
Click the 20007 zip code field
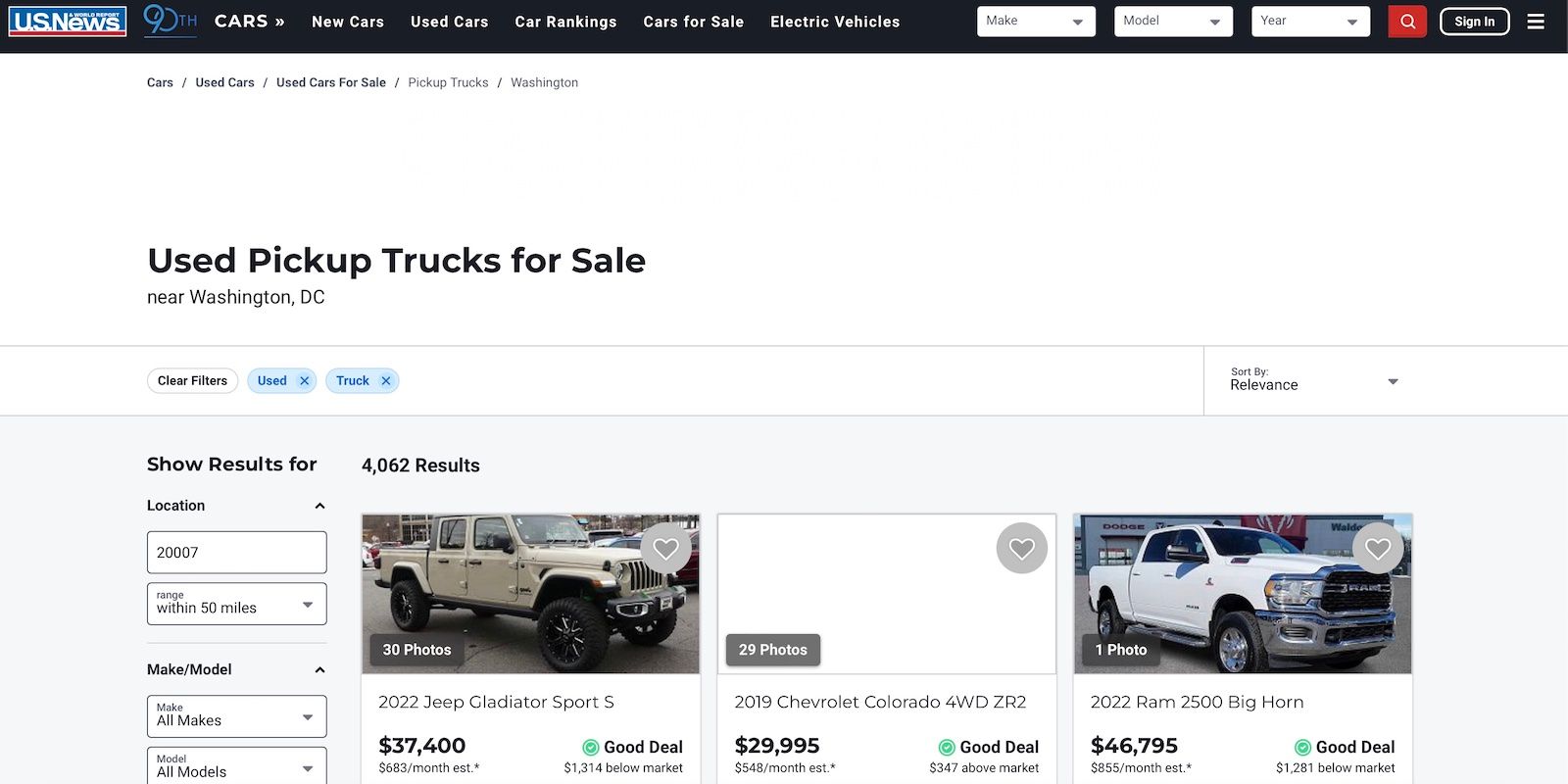pyautogui.click(x=235, y=552)
